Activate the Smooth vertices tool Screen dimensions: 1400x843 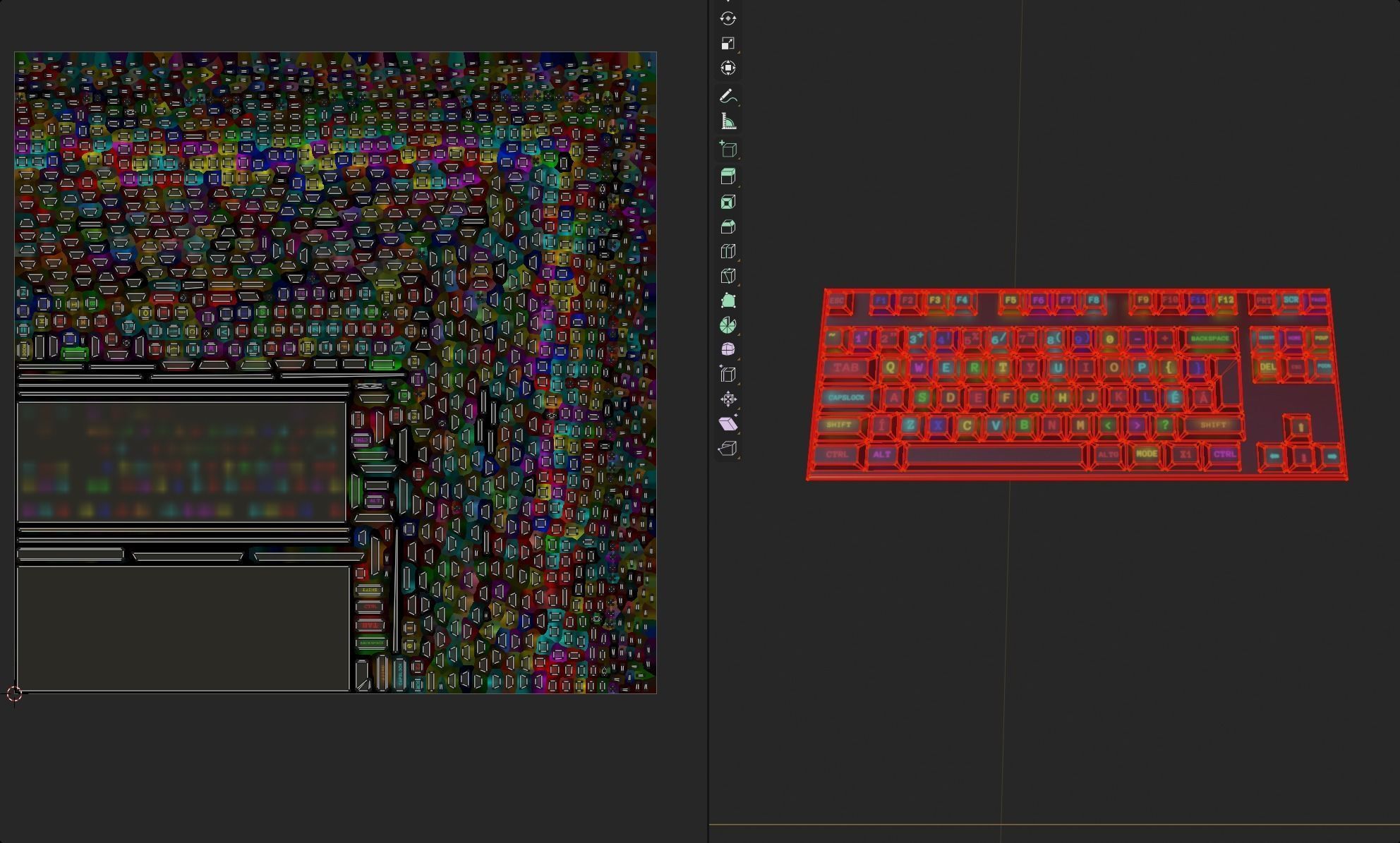coord(728,349)
